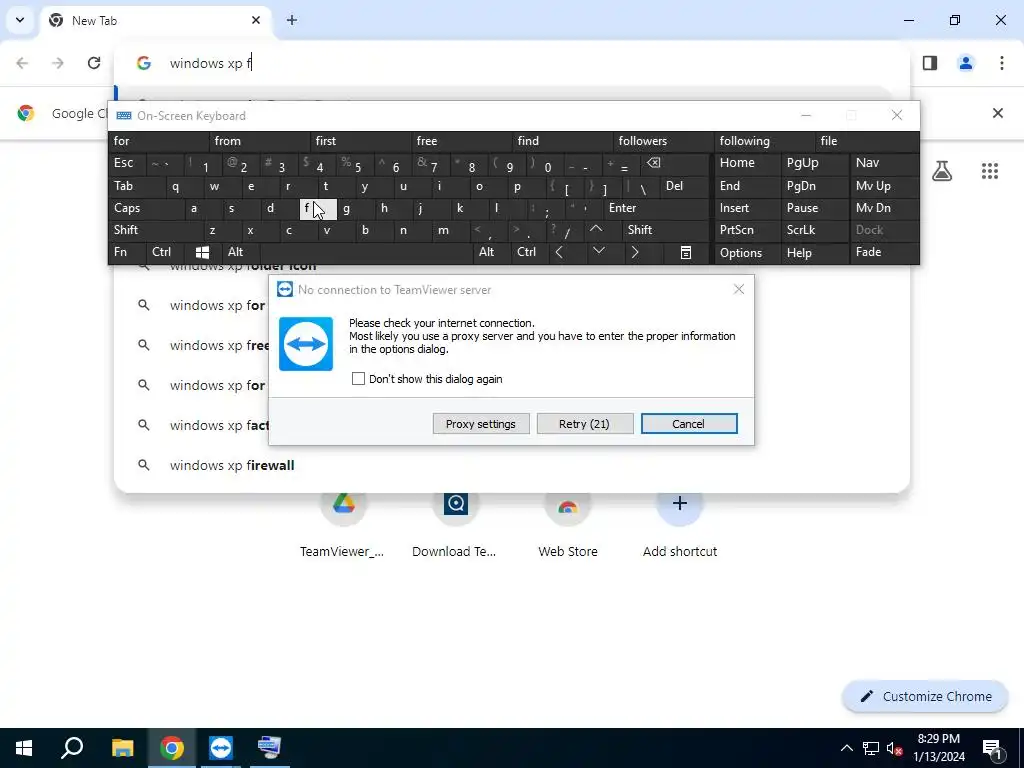Click the spacebar on On-Screen Keyboard
The height and width of the screenshot is (768, 1024).
pos(367,252)
